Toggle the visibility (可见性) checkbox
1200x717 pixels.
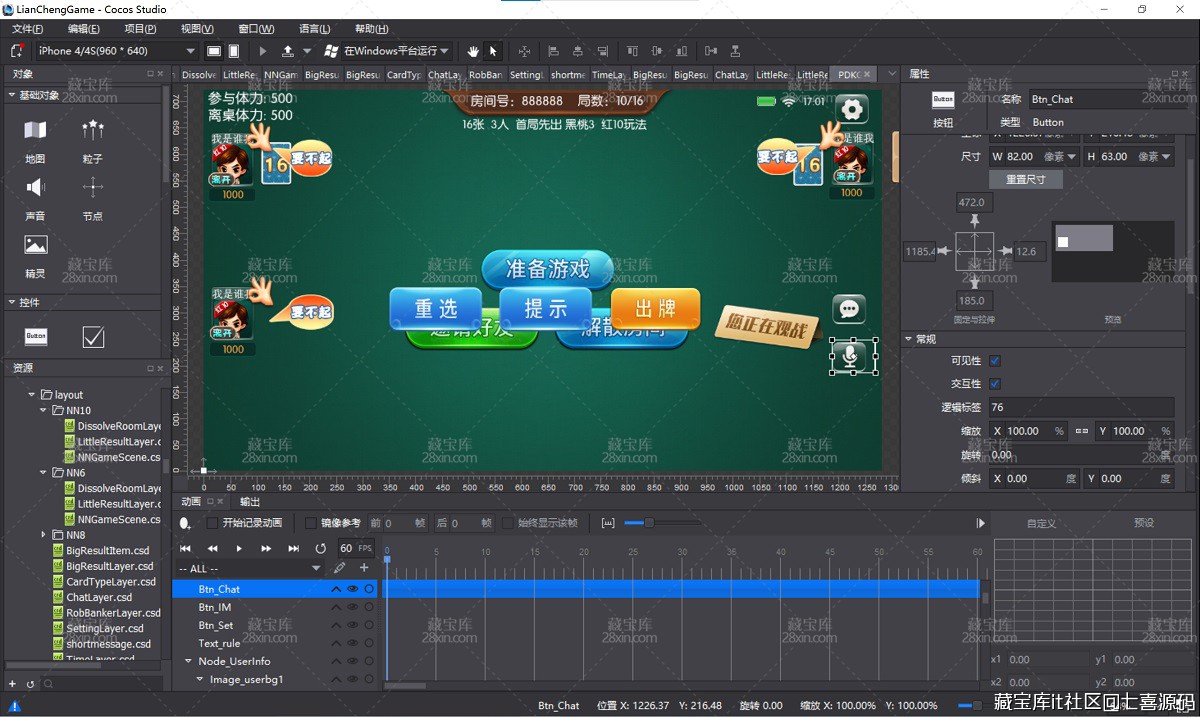994,361
